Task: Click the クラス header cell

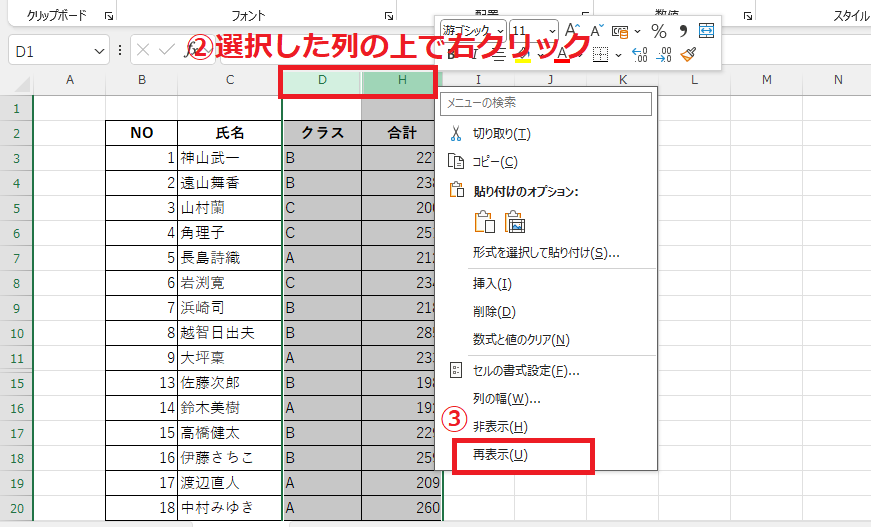Action: pyautogui.click(x=322, y=133)
